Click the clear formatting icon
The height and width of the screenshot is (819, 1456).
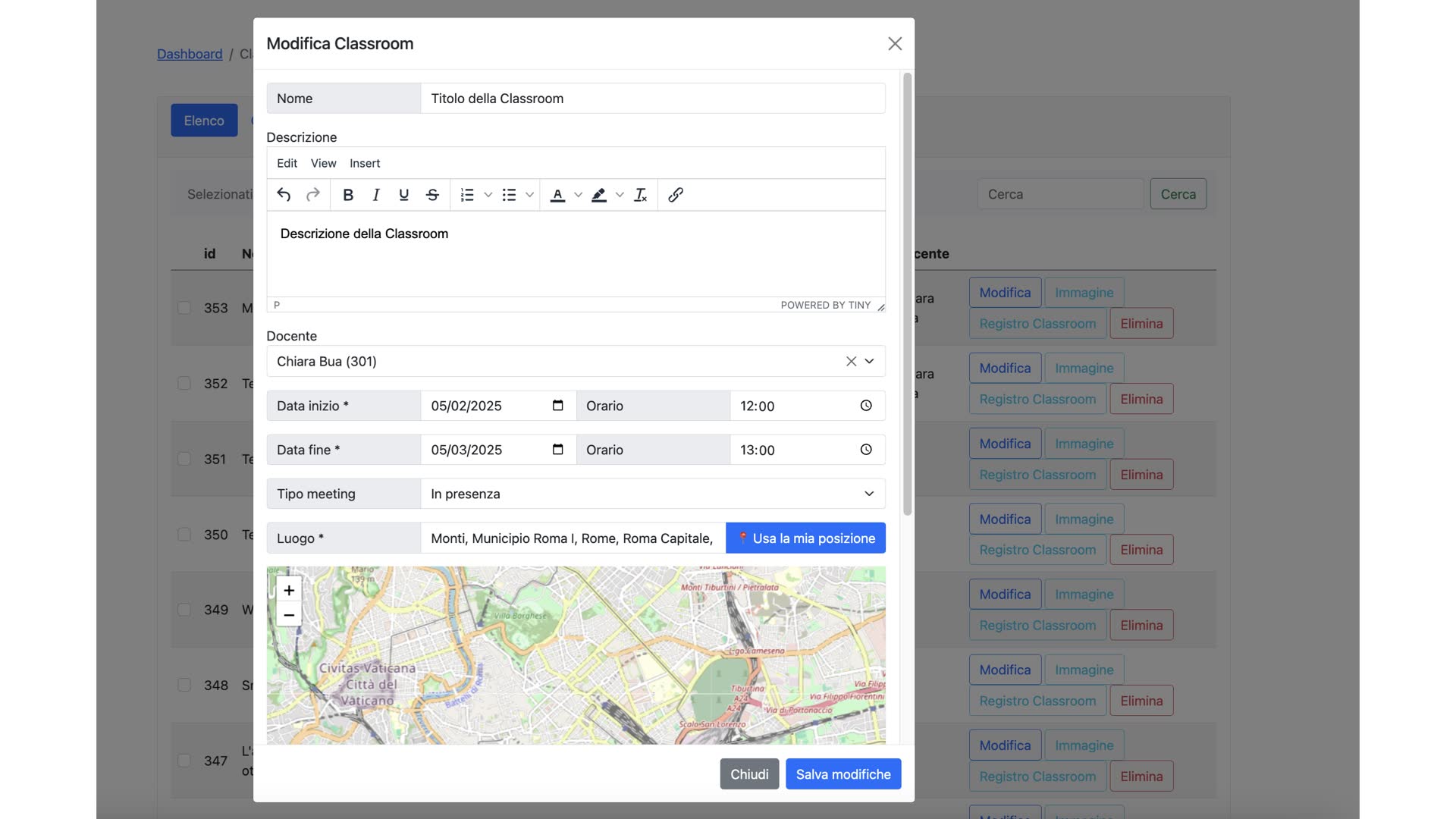[640, 195]
